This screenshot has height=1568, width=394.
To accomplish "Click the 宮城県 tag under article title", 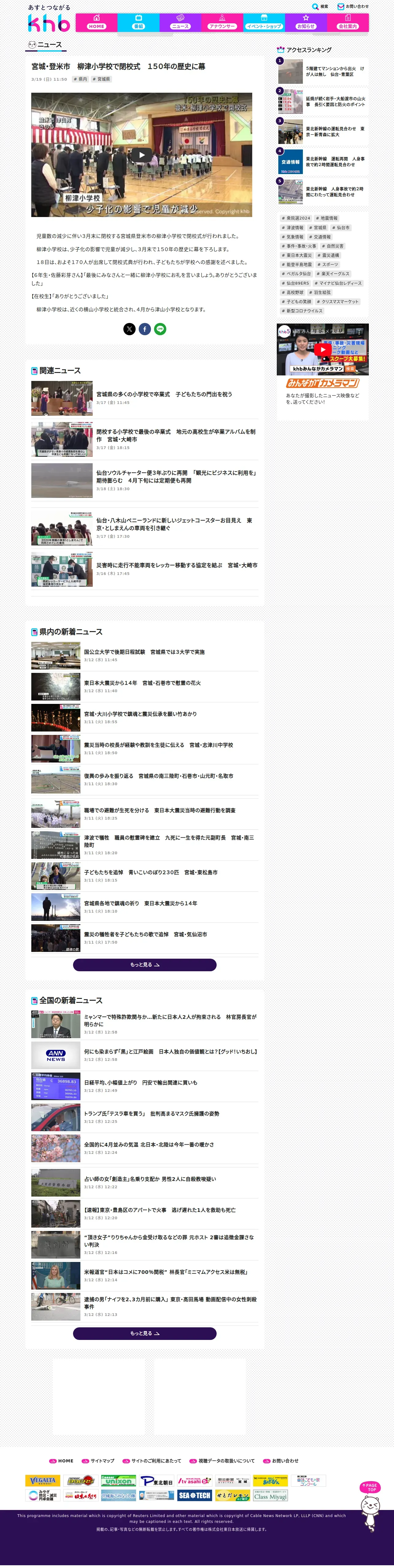I will click(102, 79).
